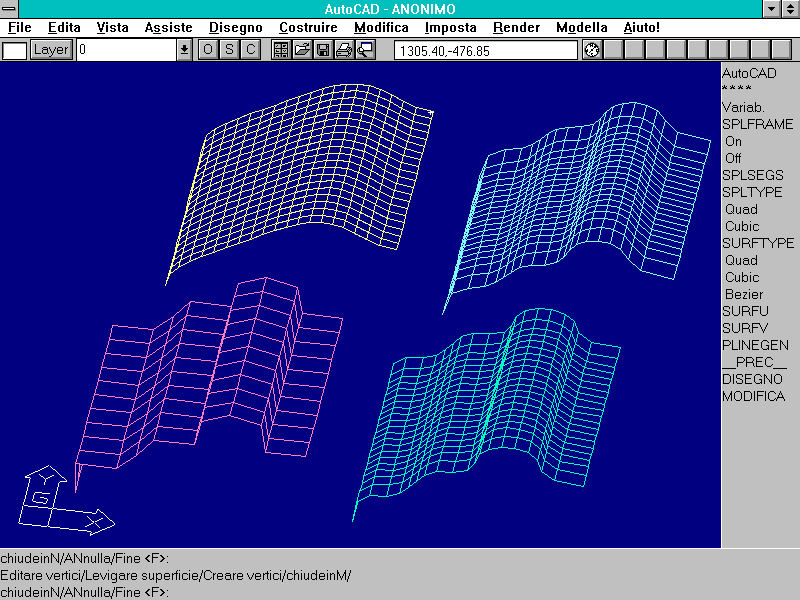This screenshot has width=800, height=600.
Task: Click the print plotter icon
Action: (x=344, y=49)
